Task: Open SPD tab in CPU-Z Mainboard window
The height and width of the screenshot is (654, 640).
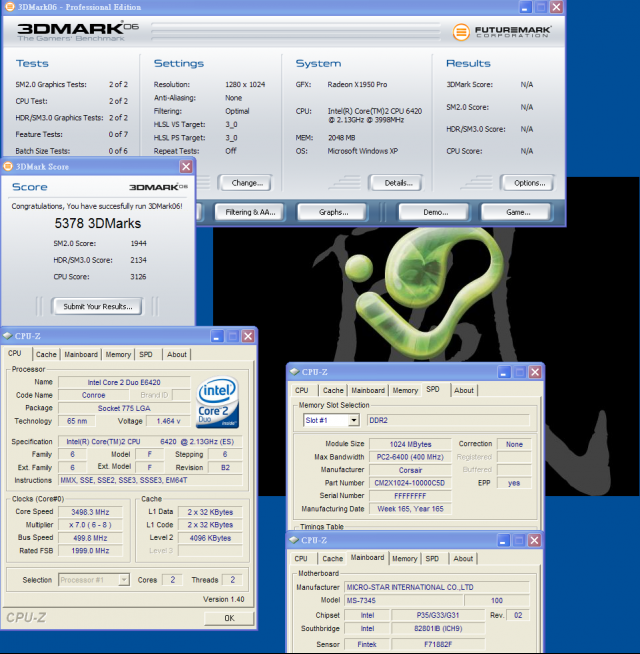Action: [x=432, y=558]
